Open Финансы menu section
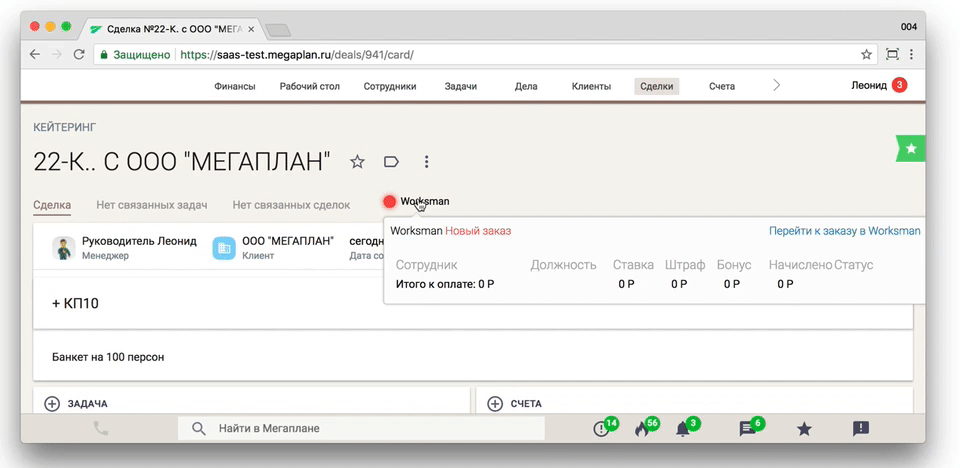This screenshot has width=960, height=468. 234,86
